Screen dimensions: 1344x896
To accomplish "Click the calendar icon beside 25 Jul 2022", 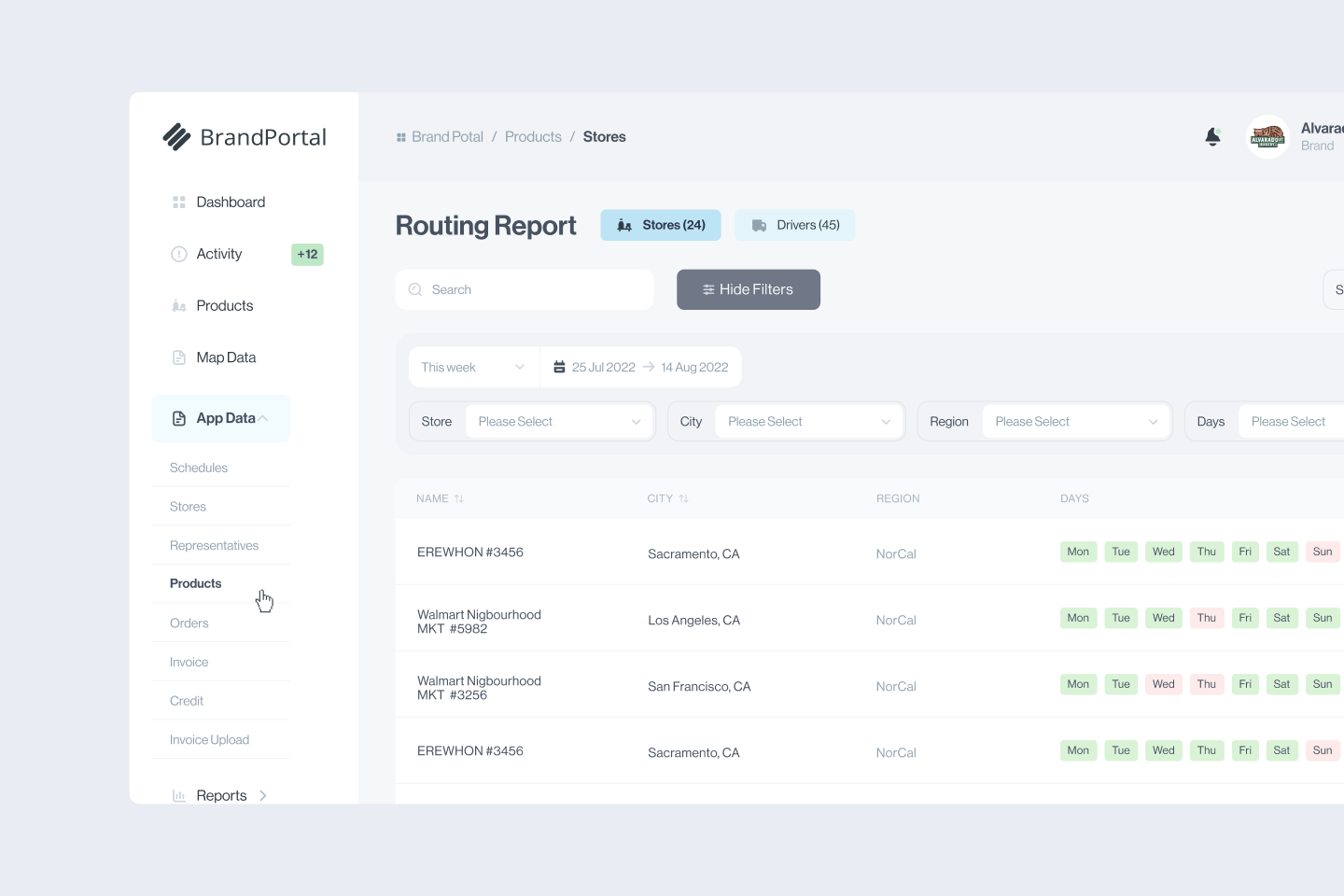I will 559,368.
